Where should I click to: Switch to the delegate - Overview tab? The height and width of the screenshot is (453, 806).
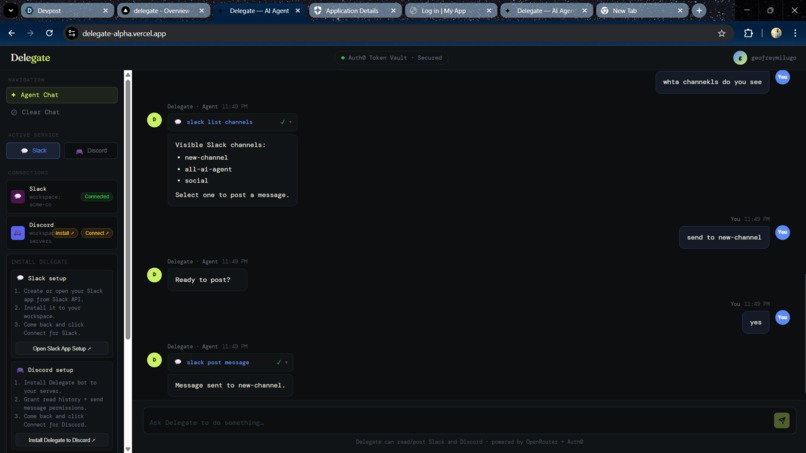coord(163,10)
